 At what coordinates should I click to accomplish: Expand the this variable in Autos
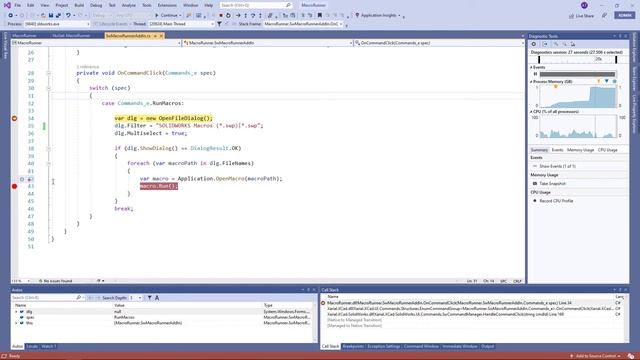[x=16, y=323]
